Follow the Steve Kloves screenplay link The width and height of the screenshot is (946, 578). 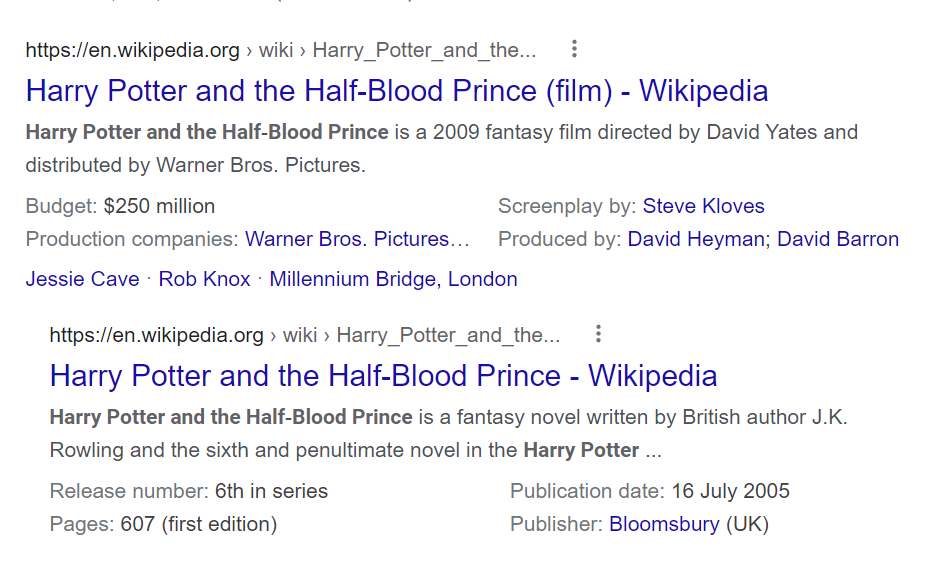pos(703,206)
